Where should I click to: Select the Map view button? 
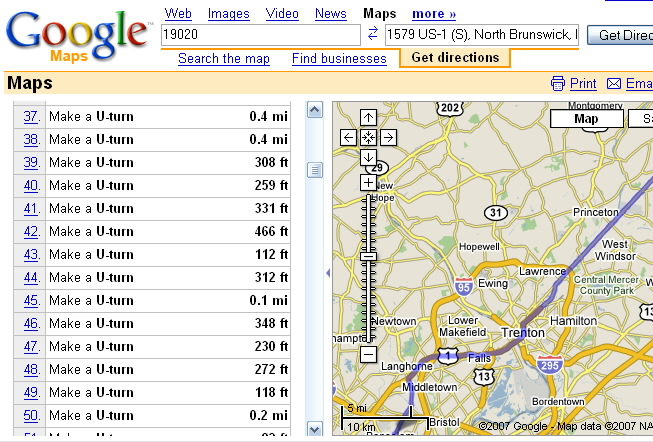pos(586,119)
